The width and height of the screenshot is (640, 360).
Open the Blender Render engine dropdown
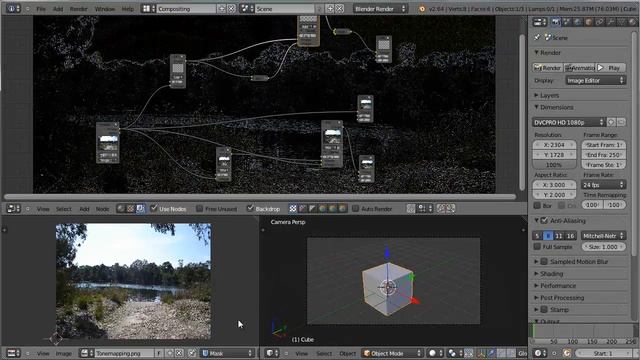pos(380,9)
